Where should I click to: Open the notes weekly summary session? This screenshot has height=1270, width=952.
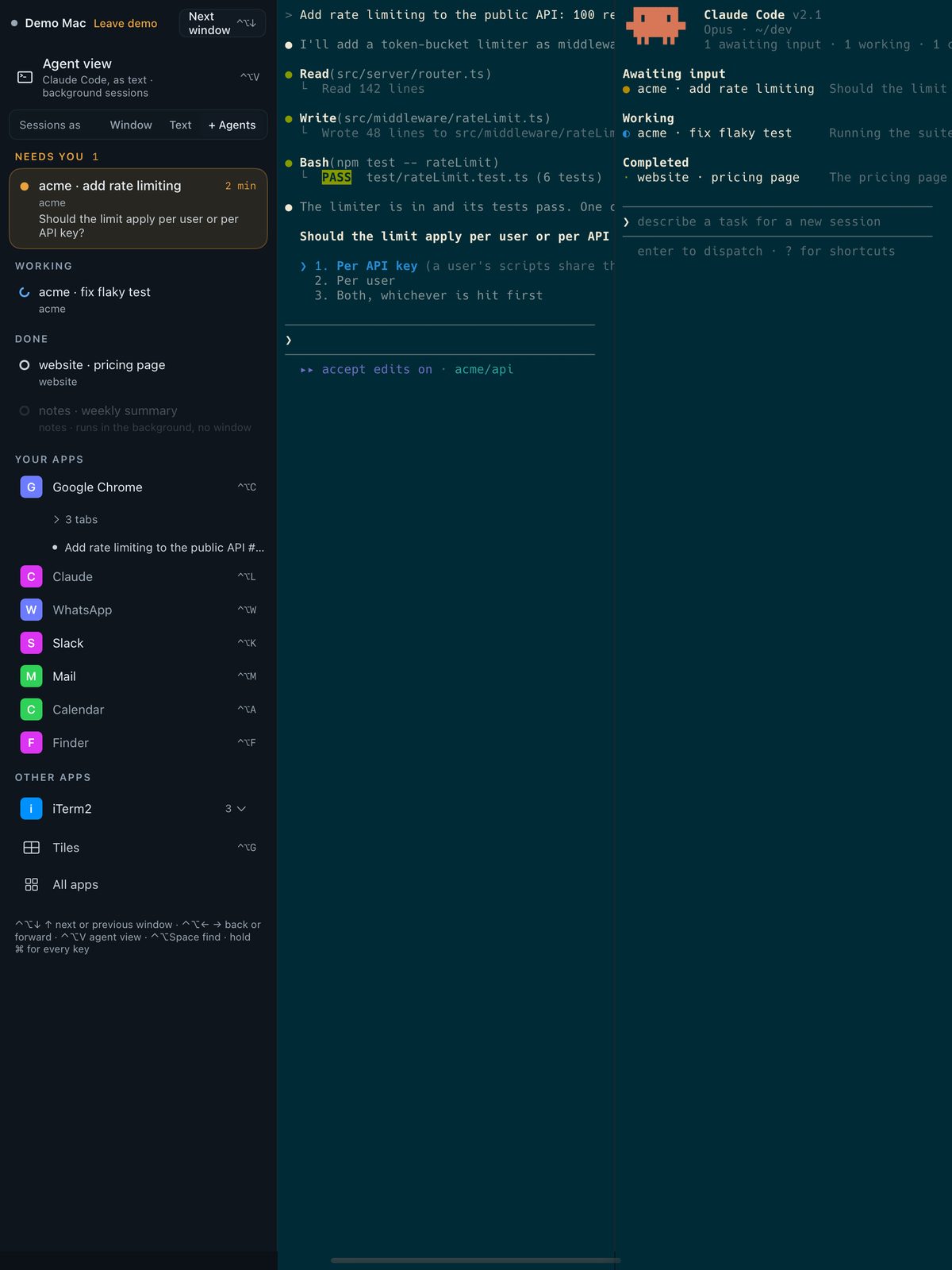(x=138, y=418)
